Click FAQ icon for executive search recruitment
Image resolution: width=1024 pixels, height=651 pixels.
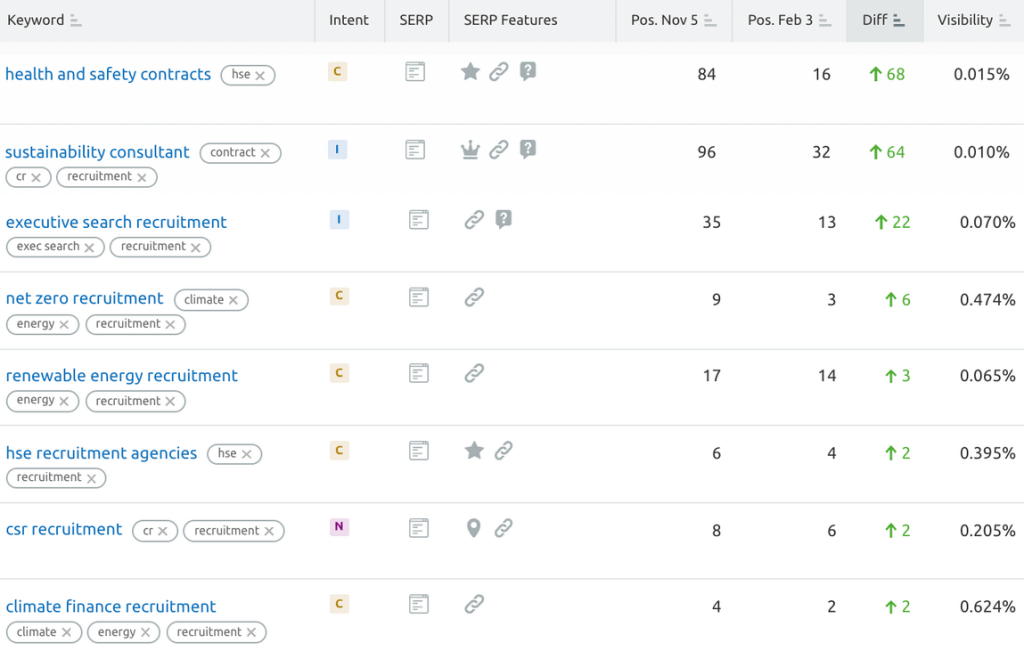pyautogui.click(x=504, y=220)
